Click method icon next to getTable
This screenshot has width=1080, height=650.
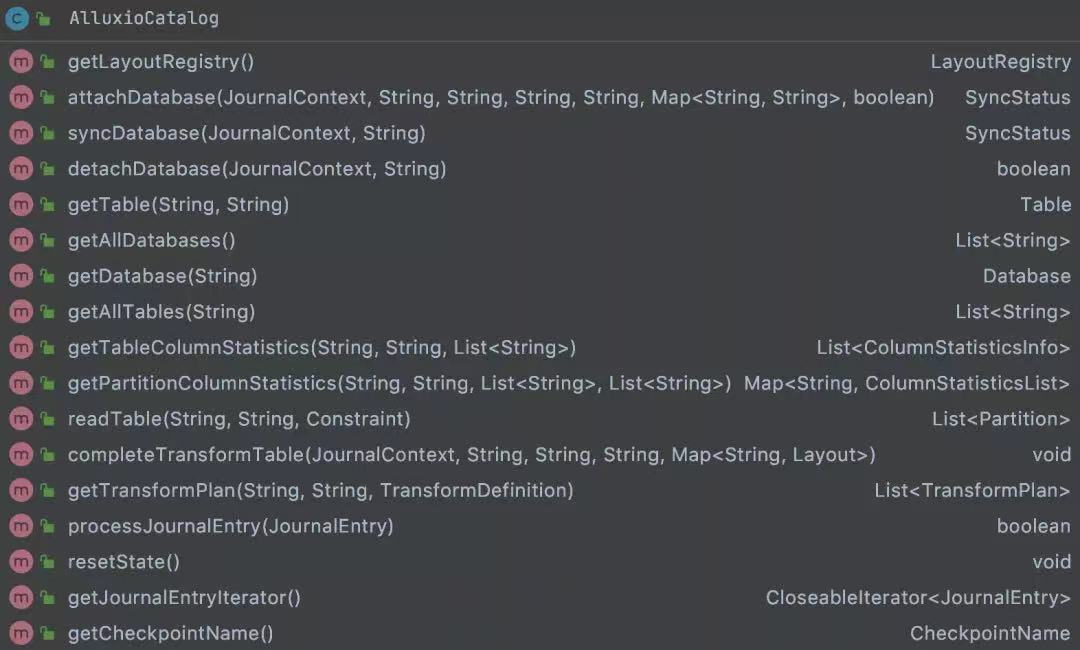pos(21,205)
